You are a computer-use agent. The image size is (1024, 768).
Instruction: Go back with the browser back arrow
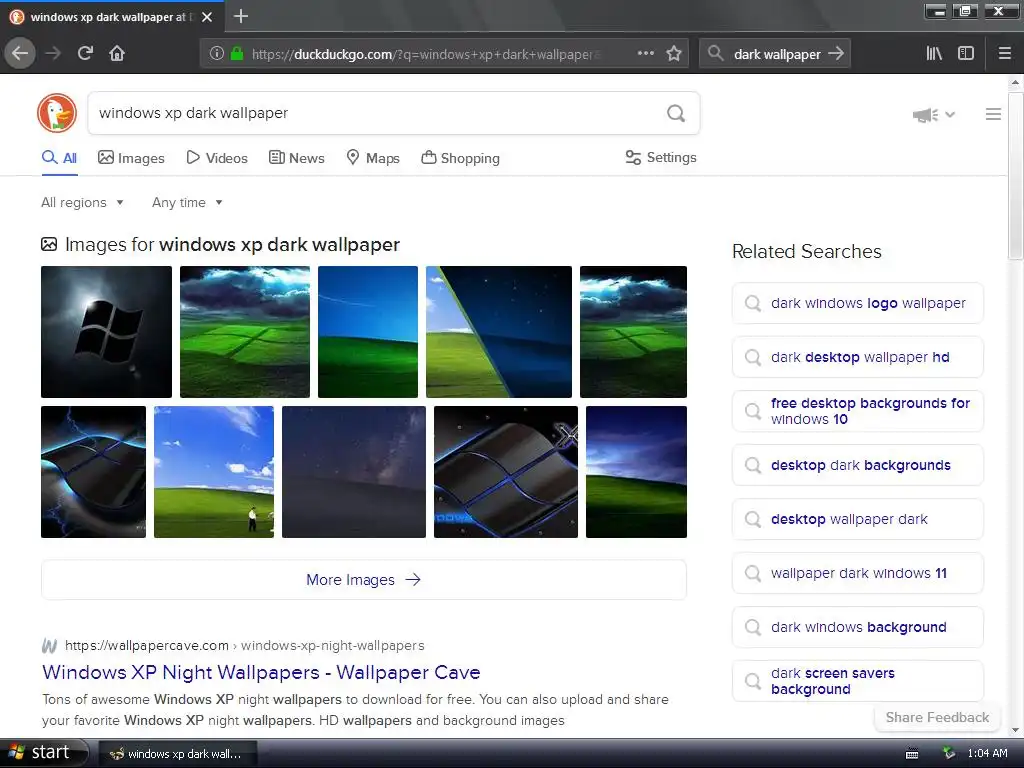tap(20, 54)
